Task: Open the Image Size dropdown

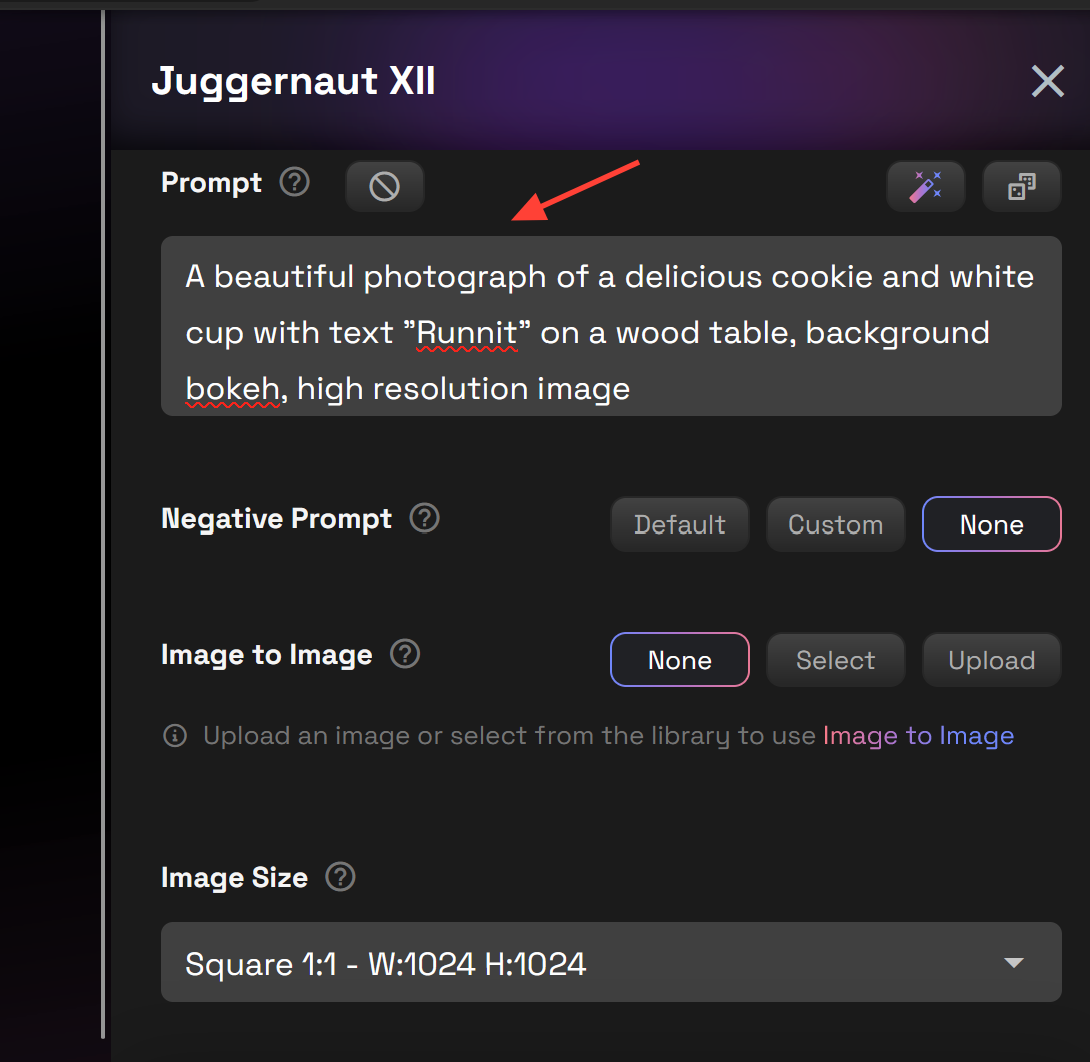Action: [611, 962]
